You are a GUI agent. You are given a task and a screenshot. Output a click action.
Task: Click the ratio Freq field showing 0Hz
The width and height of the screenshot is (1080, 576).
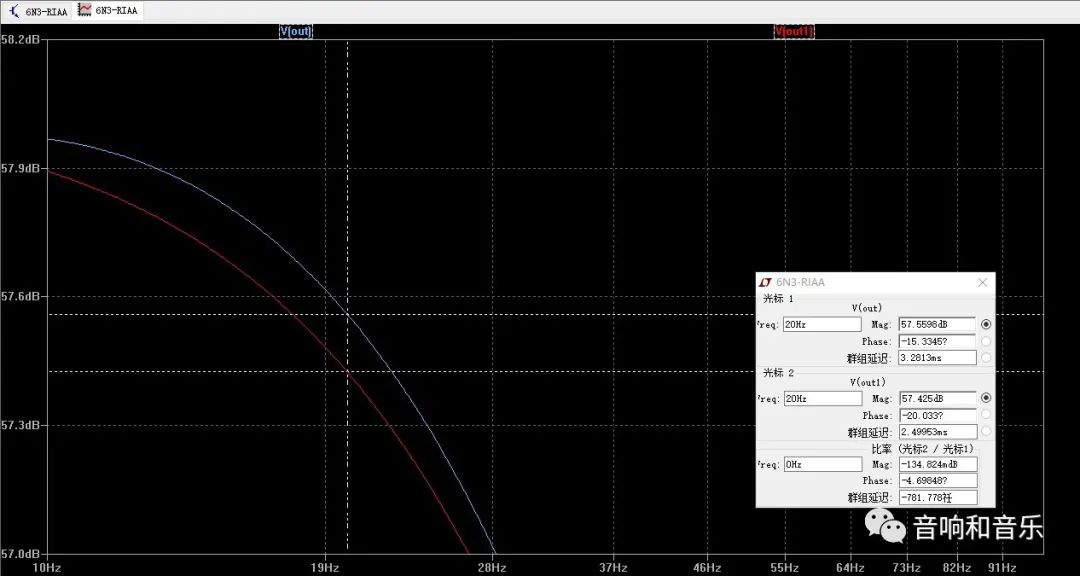822,465
